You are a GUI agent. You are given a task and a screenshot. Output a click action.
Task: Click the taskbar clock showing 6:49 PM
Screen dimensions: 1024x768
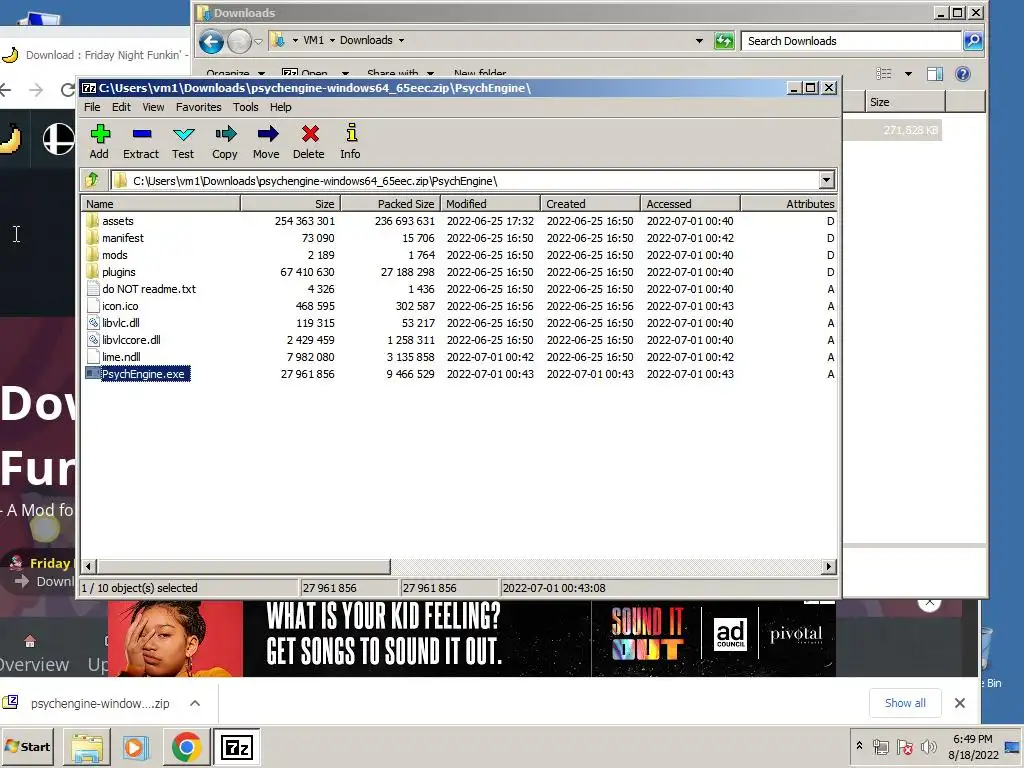pyautogui.click(x=972, y=739)
